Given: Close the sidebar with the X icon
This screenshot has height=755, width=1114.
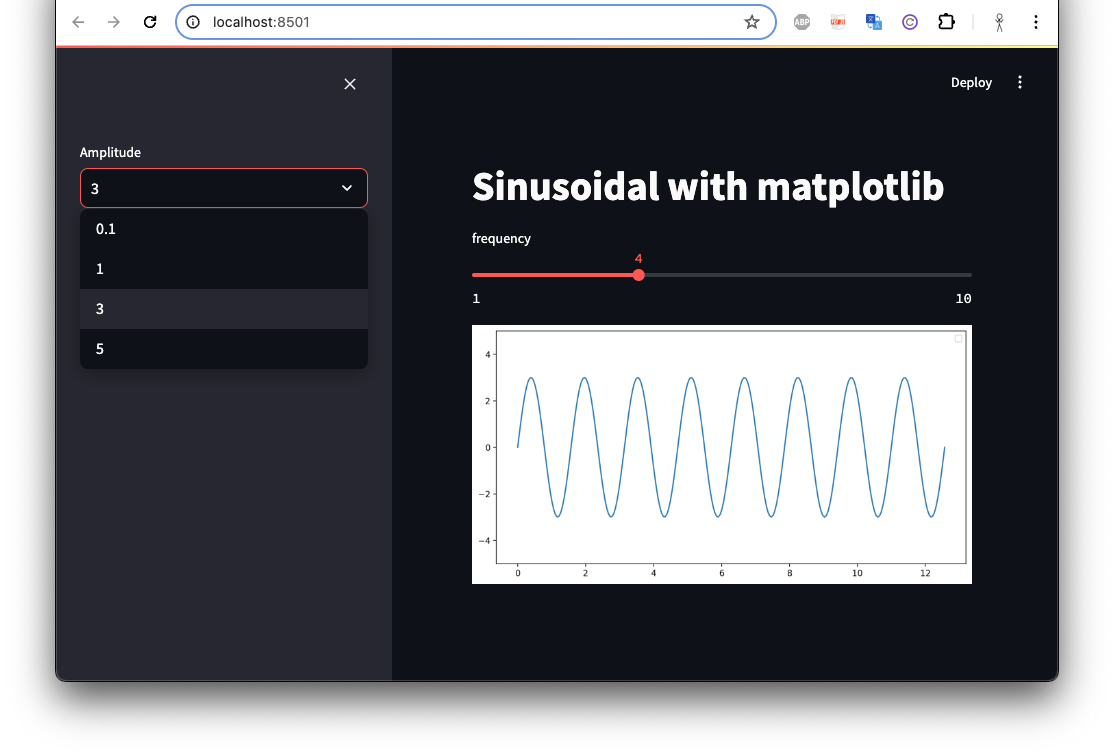Looking at the screenshot, I should tap(350, 84).
